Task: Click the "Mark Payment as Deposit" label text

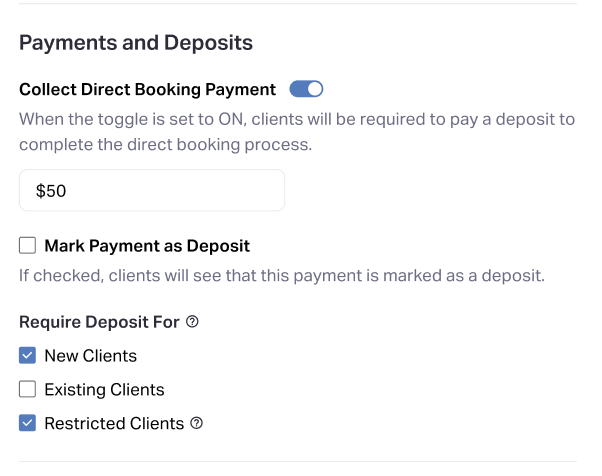Action: (x=147, y=246)
